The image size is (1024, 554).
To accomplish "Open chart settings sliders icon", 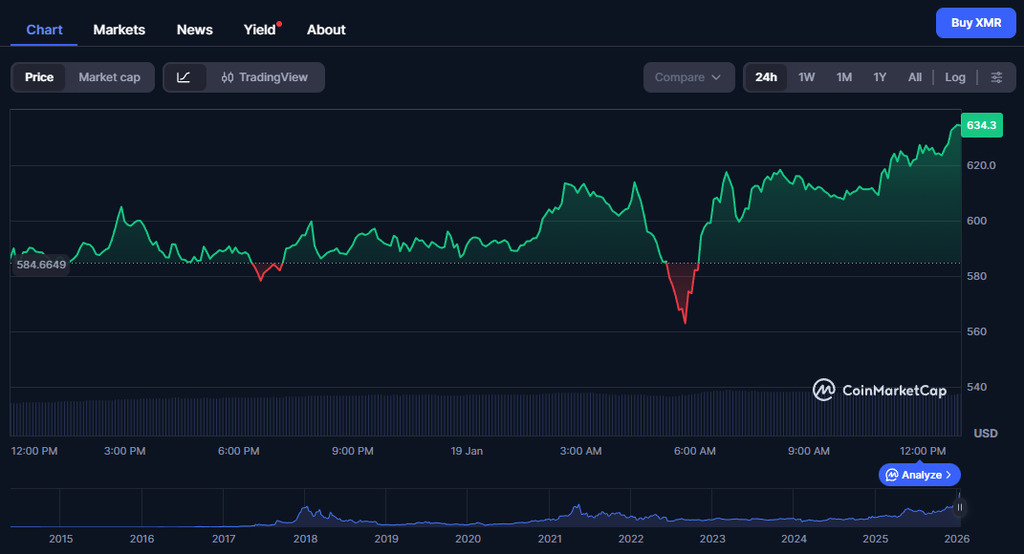I will [x=996, y=77].
